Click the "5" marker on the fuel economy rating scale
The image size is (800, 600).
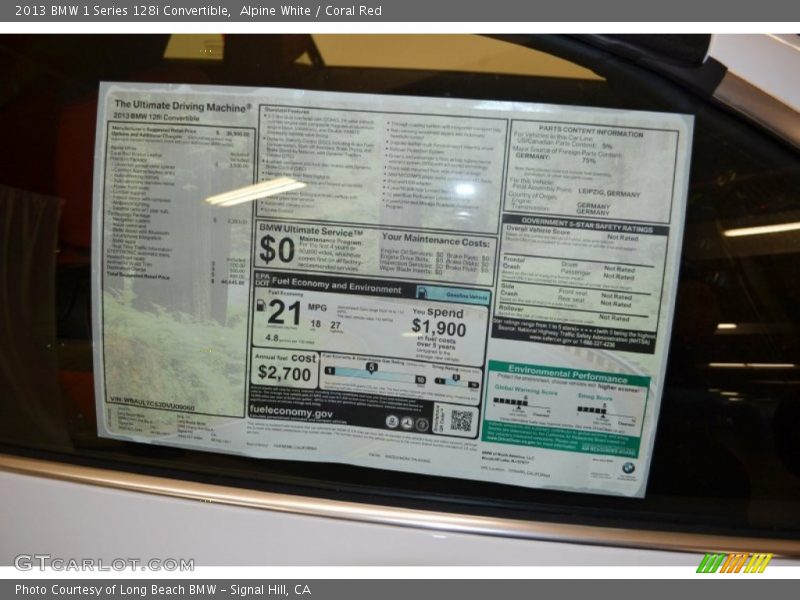371,367
